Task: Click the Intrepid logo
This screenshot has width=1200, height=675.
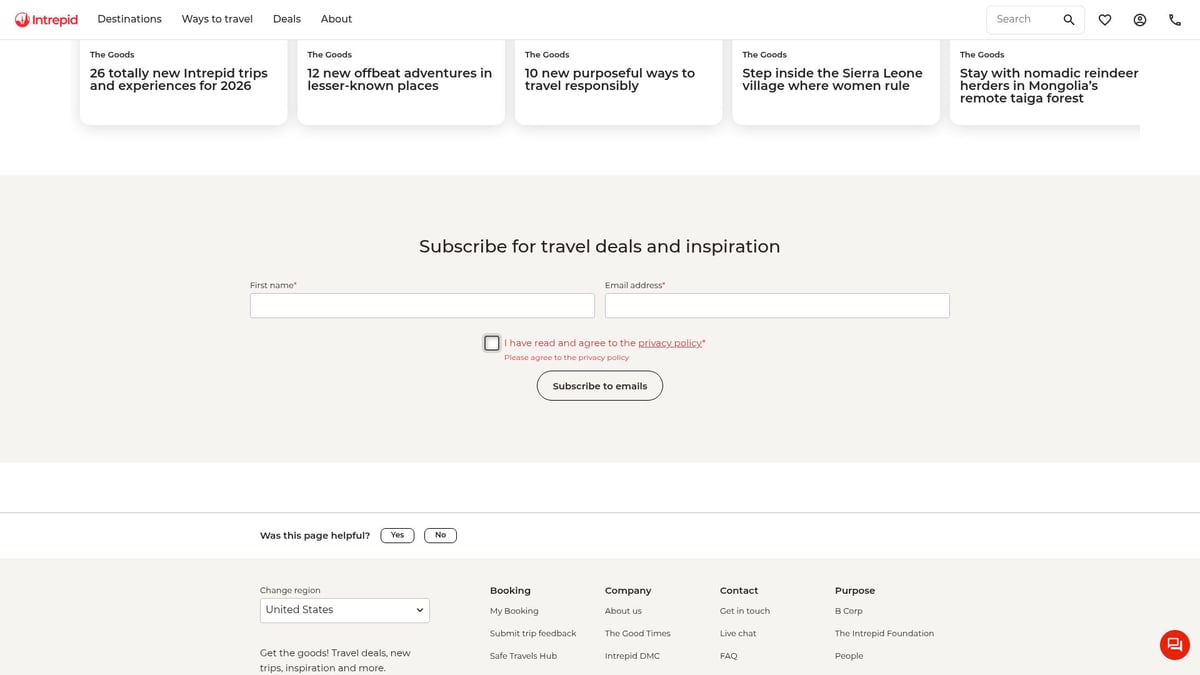Action: pyautogui.click(x=46, y=20)
